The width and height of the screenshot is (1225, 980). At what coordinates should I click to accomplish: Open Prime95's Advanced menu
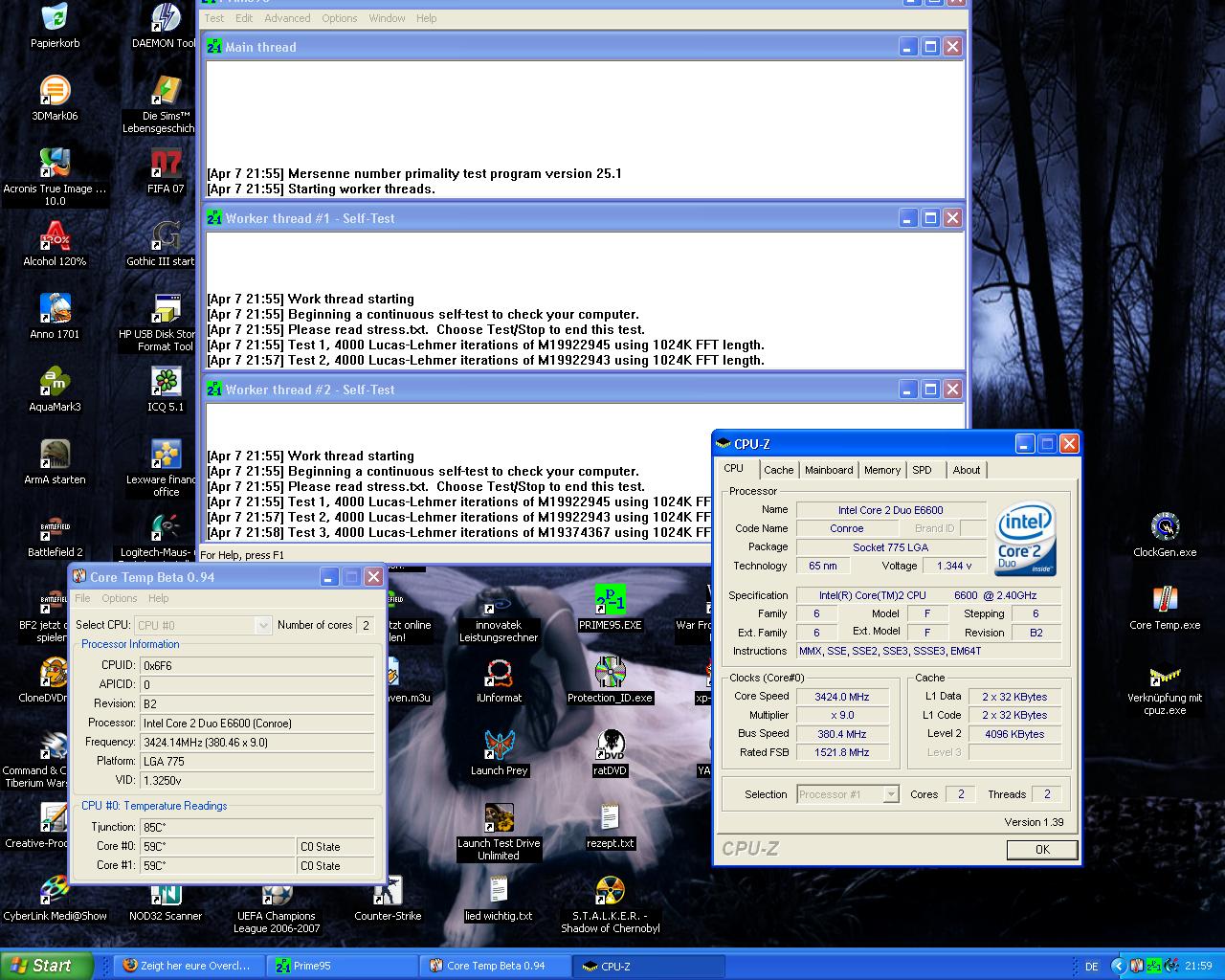287,18
